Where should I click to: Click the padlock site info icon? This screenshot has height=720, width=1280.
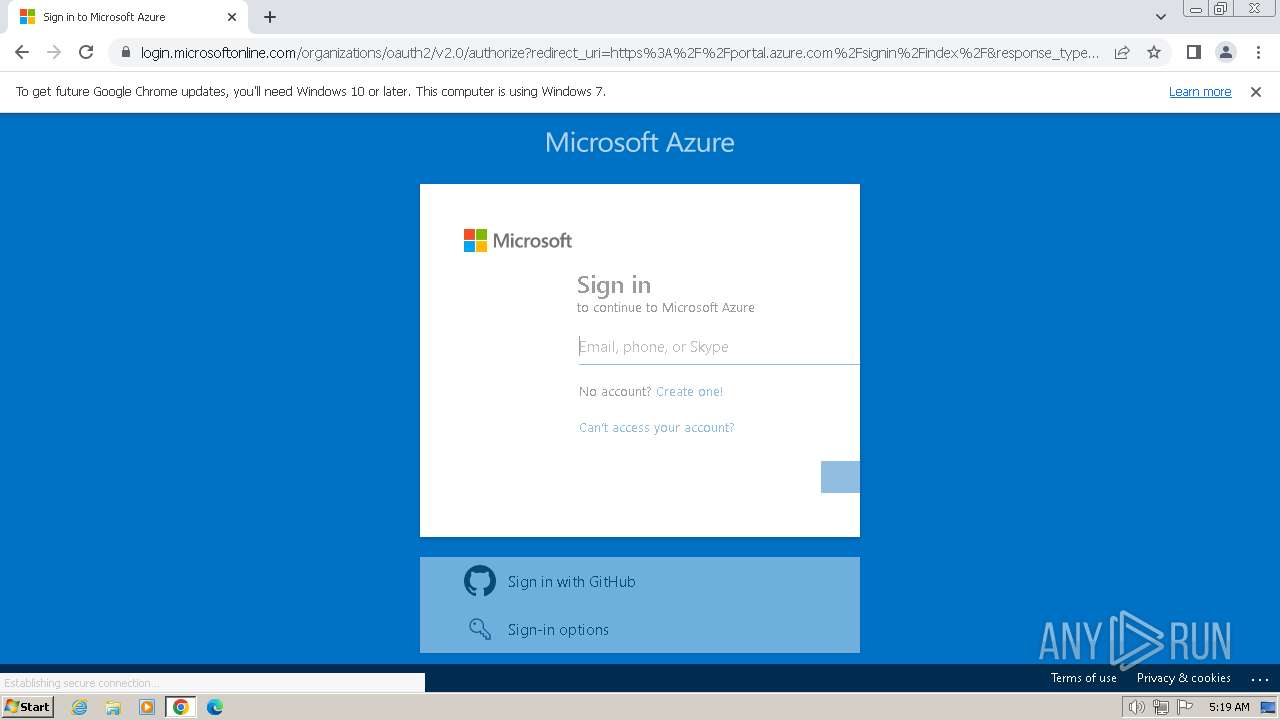[125, 52]
